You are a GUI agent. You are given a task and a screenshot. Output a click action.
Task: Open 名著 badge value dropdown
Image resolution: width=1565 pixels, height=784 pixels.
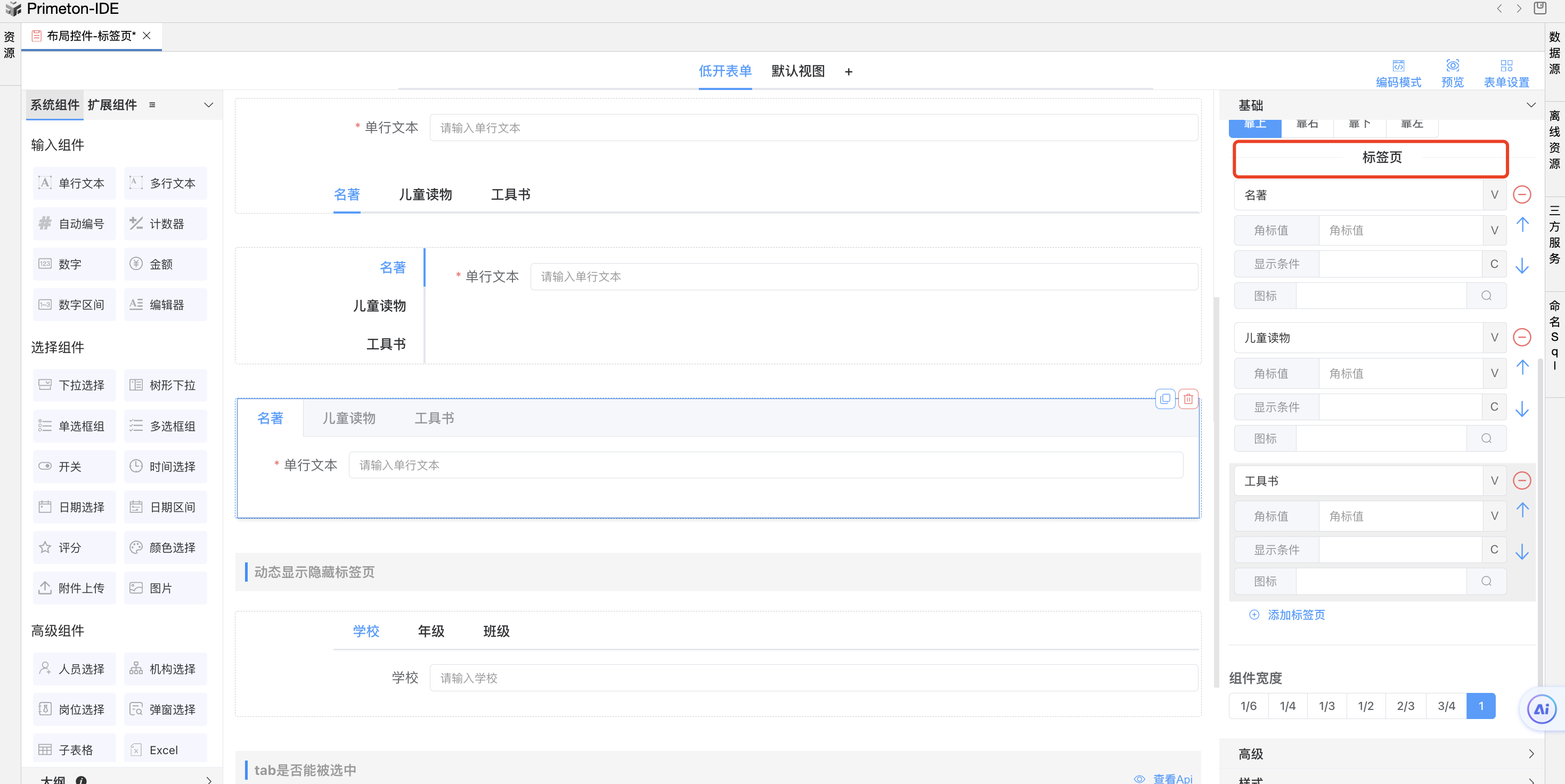1494,230
